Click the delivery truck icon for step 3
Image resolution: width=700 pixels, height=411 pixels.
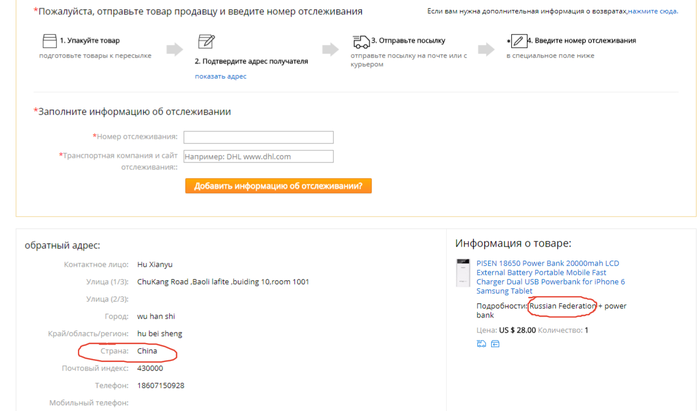click(x=360, y=42)
